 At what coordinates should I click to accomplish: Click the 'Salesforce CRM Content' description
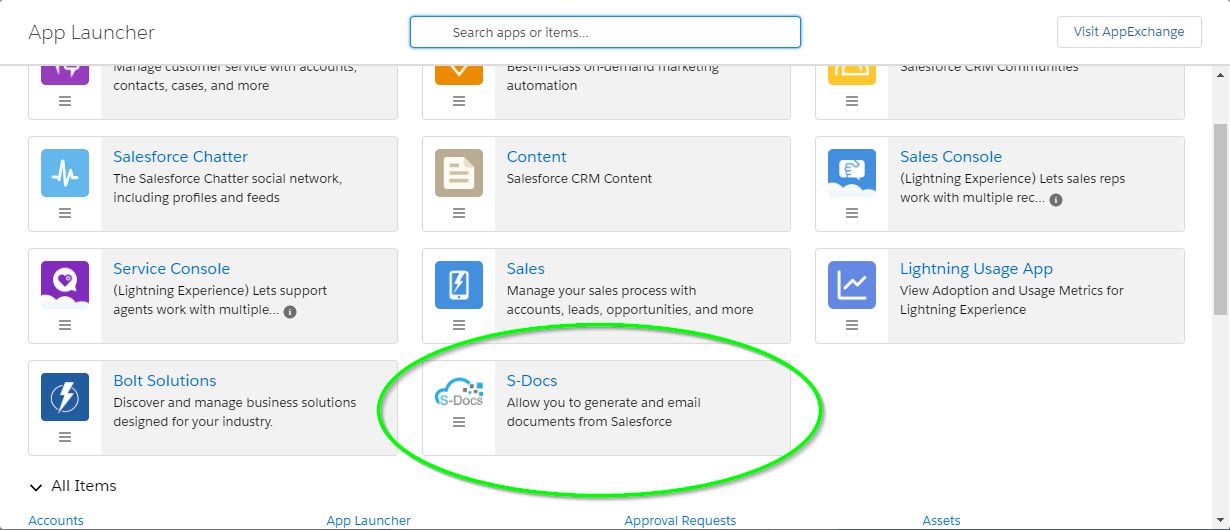[x=580, y=179]
